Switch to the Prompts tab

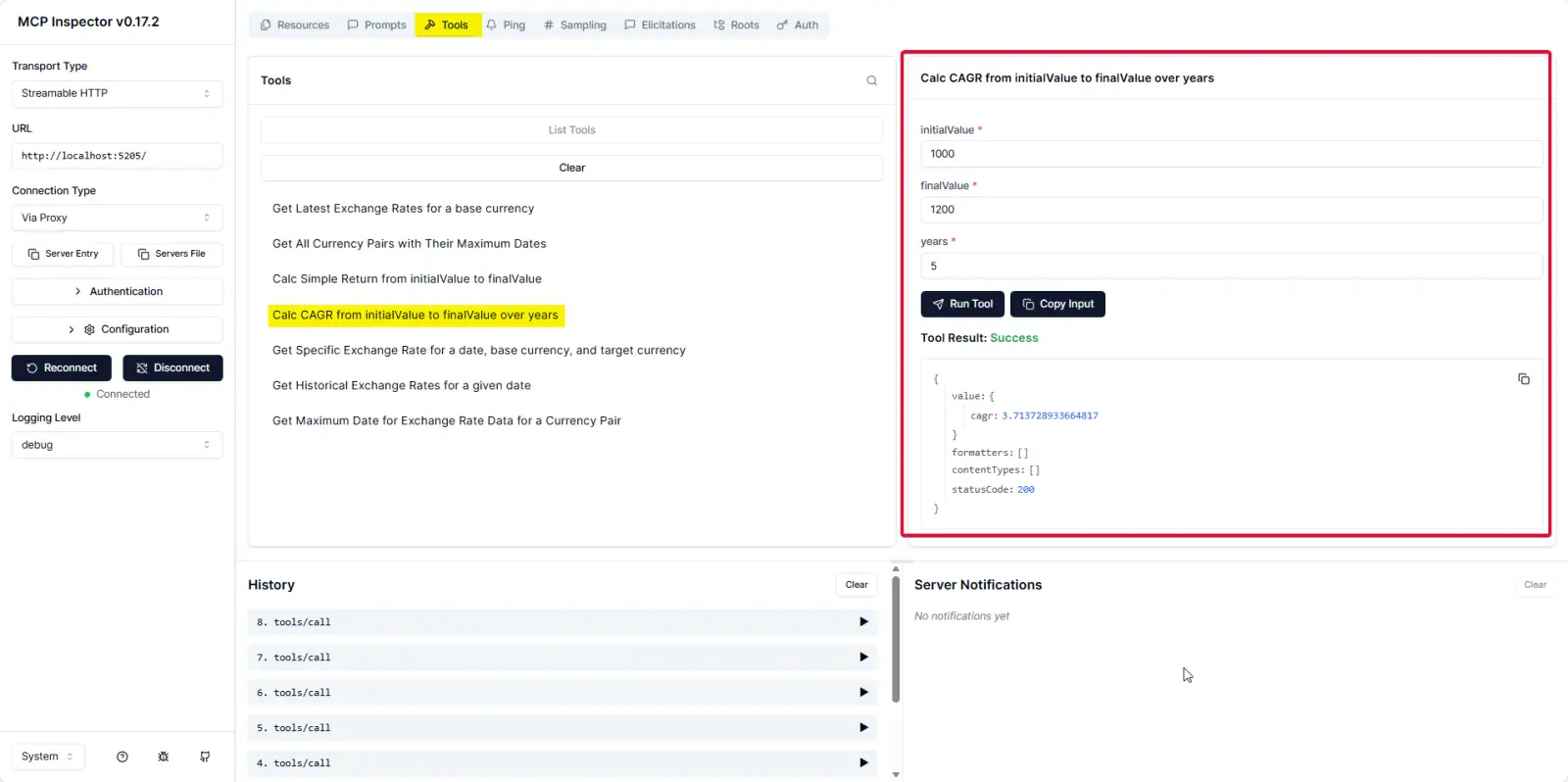[376, 24]
